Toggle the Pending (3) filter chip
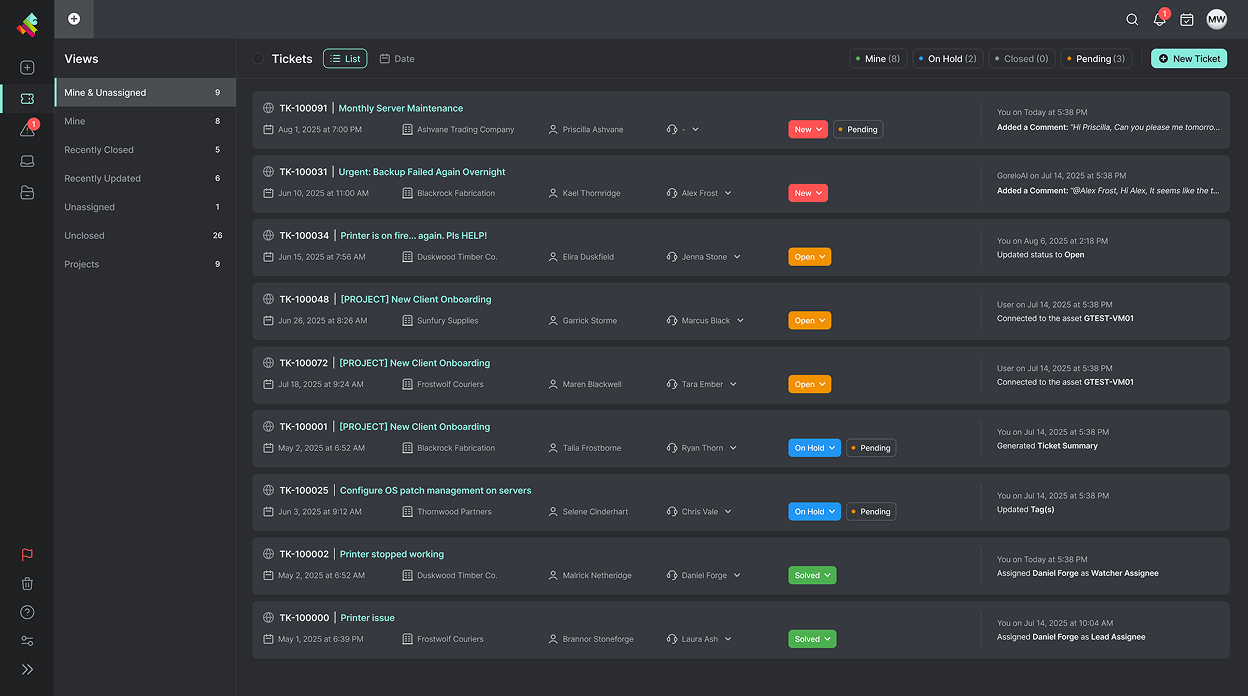The width and height of the screenshot is (1248, 696). click(x=1096, y=59)
